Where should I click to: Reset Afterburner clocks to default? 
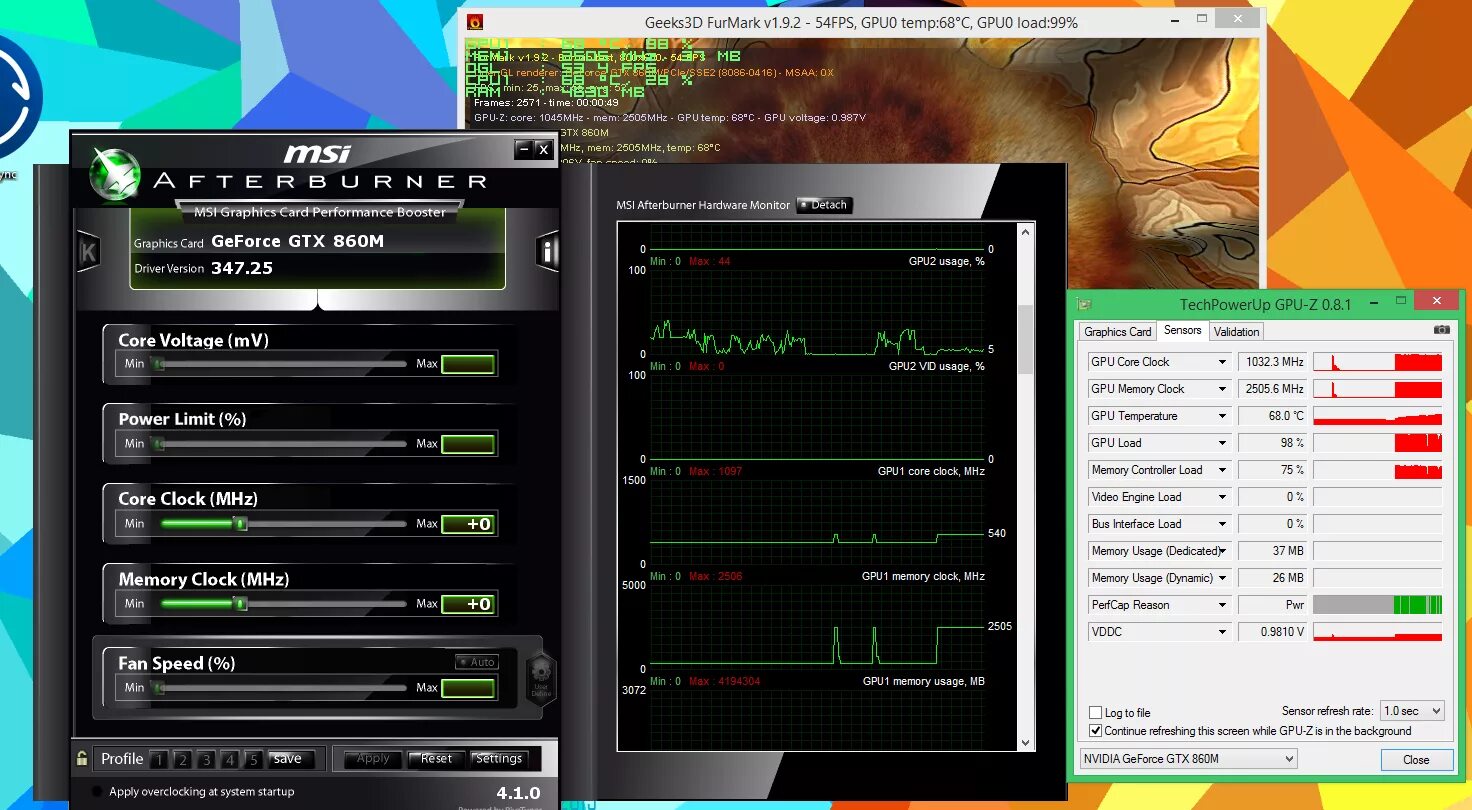click(x=436, y=759)
